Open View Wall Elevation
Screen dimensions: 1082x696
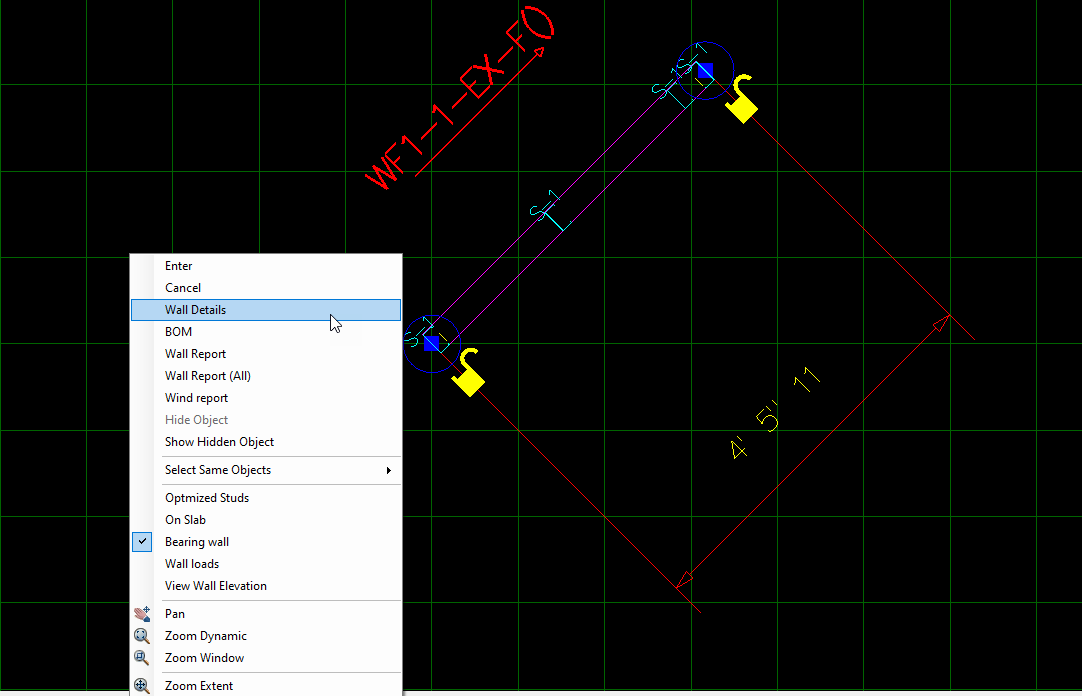215,586
